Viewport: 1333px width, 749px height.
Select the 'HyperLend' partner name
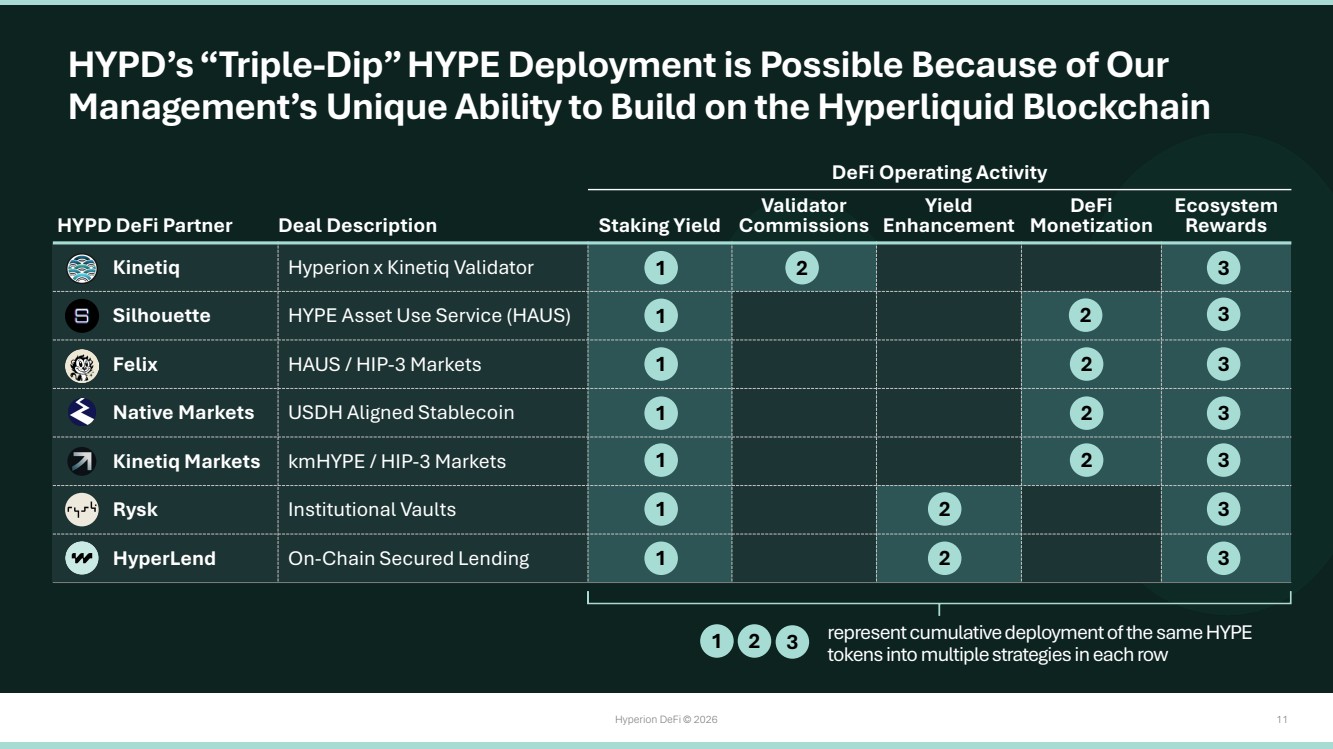164,558
